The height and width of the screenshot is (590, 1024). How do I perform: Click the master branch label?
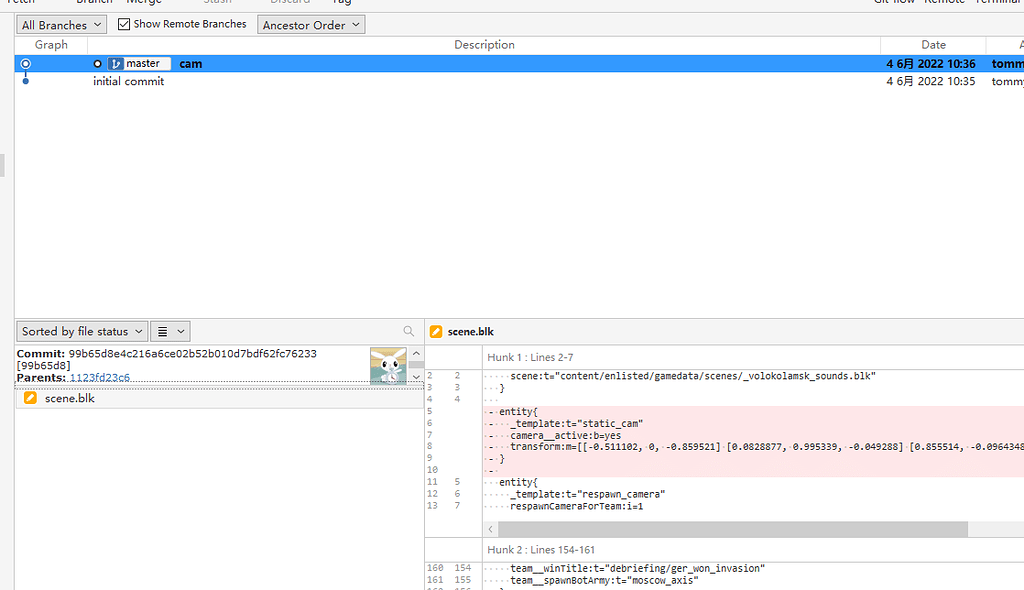point(139,62)
